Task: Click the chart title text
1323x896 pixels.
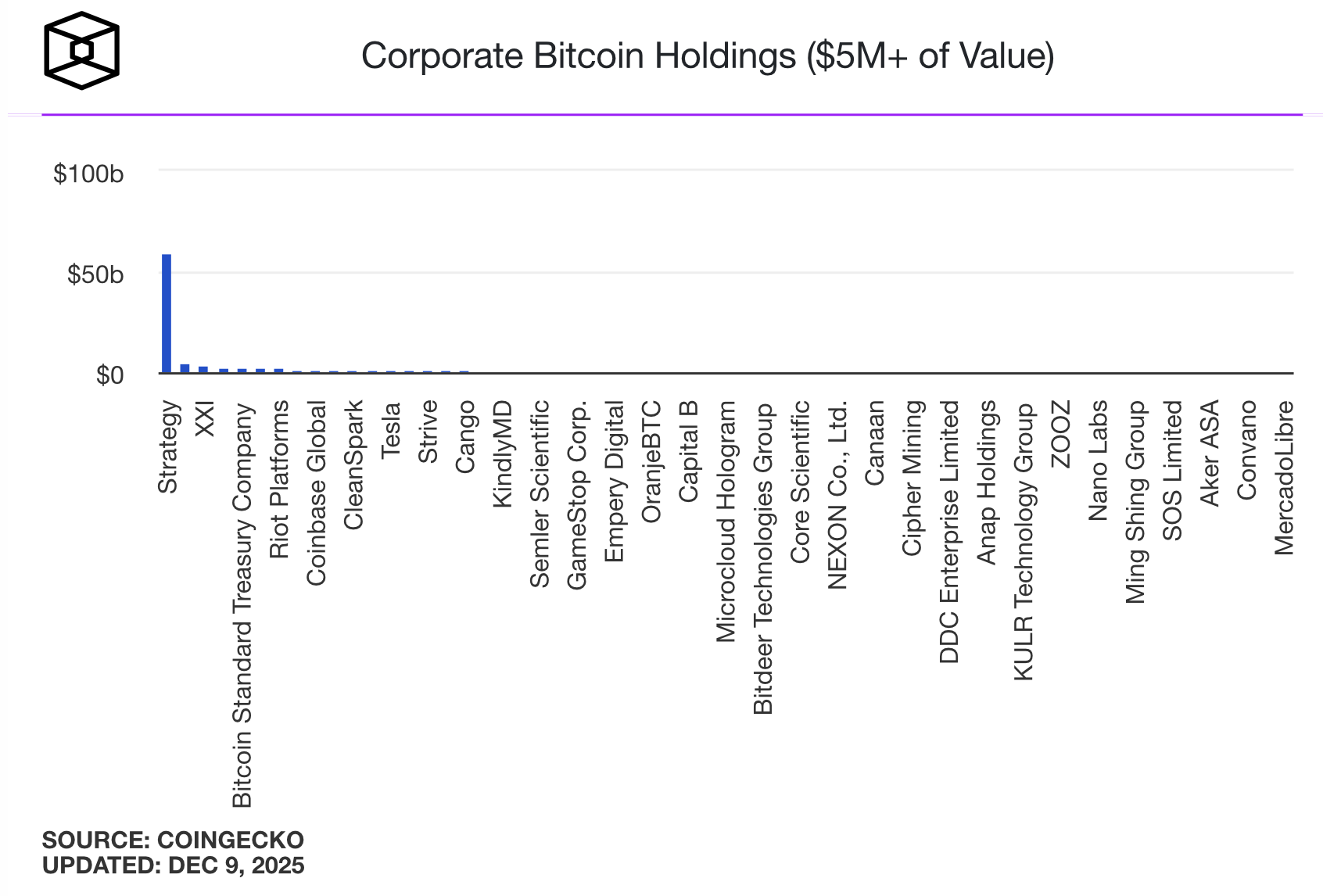Action: (707, 56)
